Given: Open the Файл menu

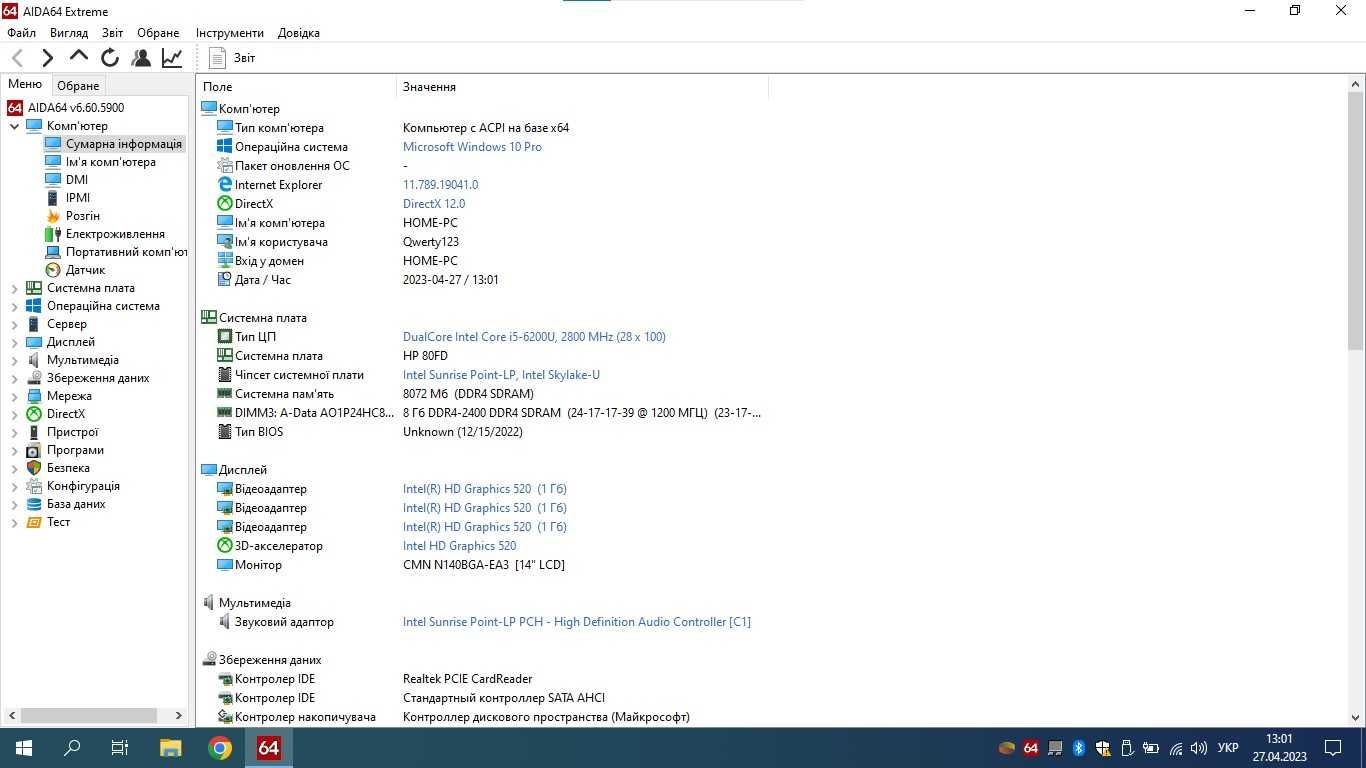Looking at the screenshot, I should (x=21, y=33).
